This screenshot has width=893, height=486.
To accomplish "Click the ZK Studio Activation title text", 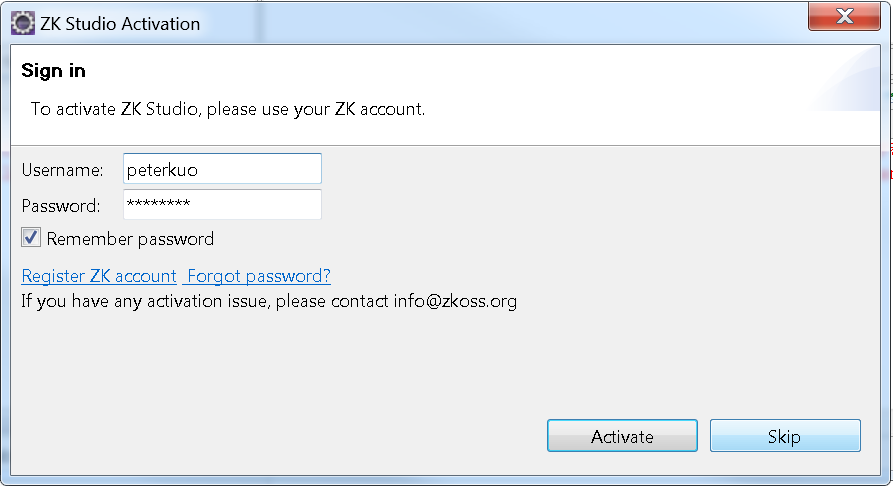I will (x=120, y=24).
